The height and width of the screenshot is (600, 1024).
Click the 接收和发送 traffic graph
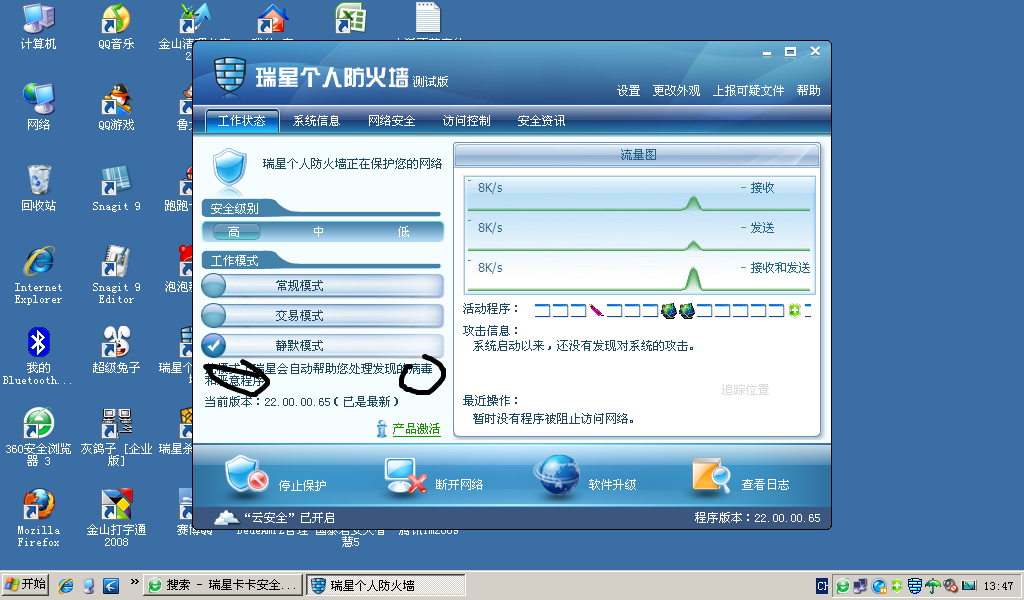pyautogui.click(x=639, y=276)
